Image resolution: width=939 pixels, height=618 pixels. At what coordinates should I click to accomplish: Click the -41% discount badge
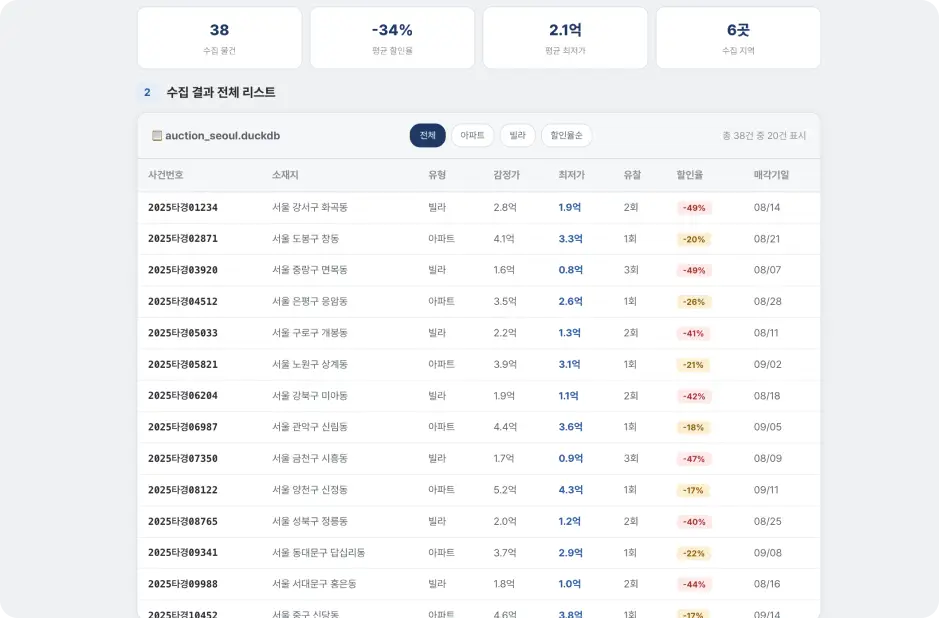693,333
